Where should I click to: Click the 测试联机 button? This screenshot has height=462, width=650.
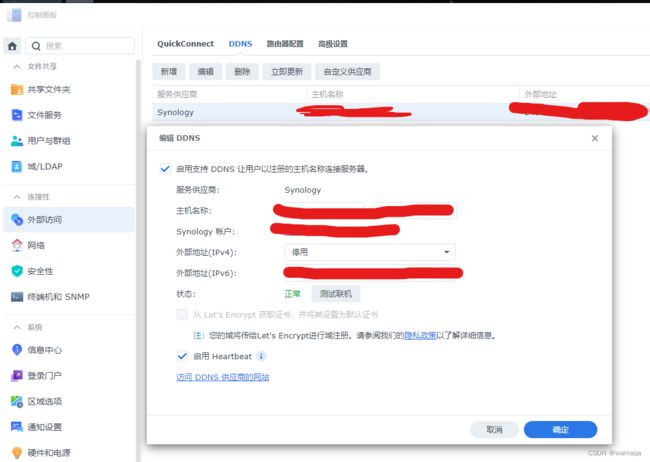click(336, 294)
